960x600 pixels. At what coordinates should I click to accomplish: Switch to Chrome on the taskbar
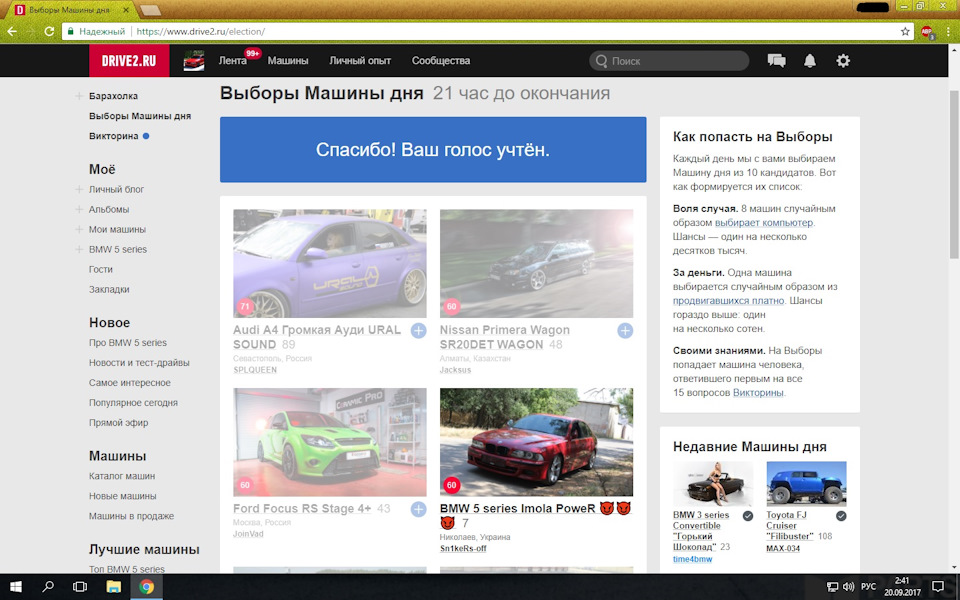[146, 587]
